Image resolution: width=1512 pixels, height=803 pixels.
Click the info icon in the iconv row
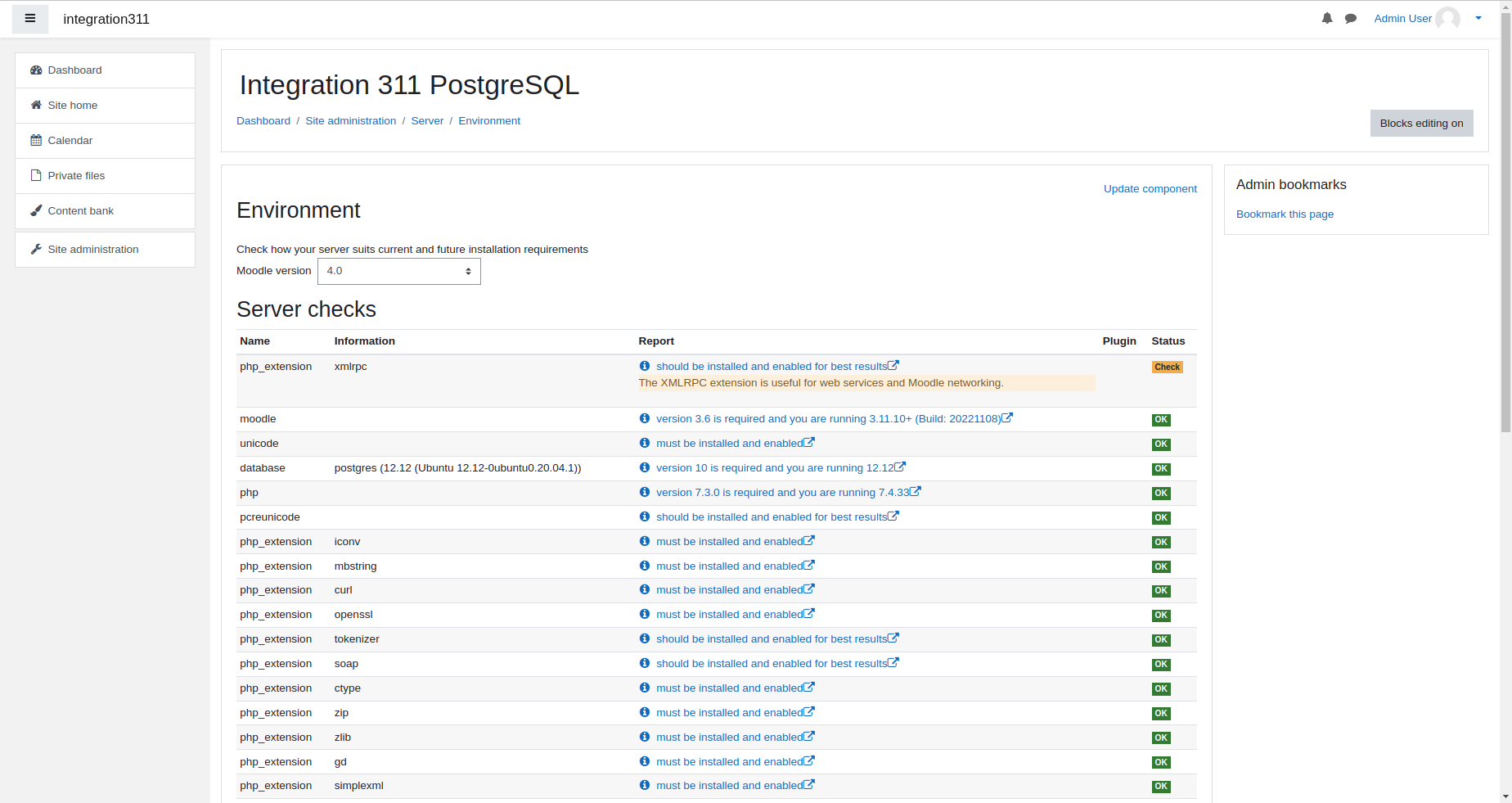(x=645, y=541)
